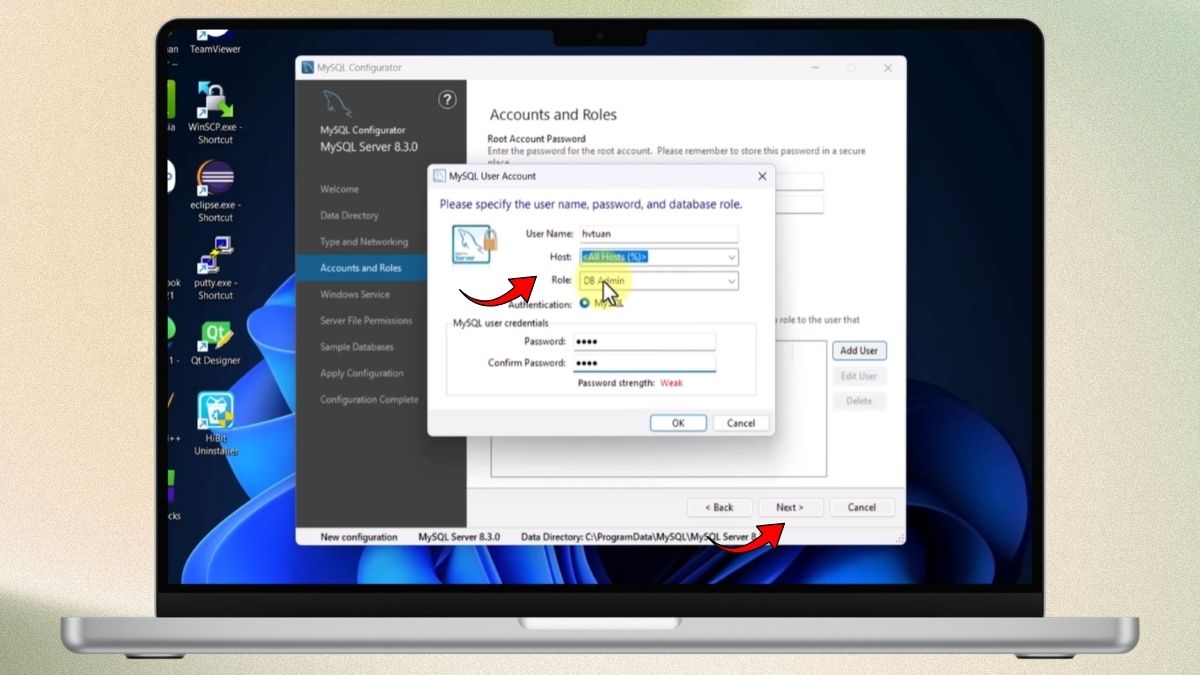Go to the Configuration Complete step

pyautogui.click(x=369, y=399)
